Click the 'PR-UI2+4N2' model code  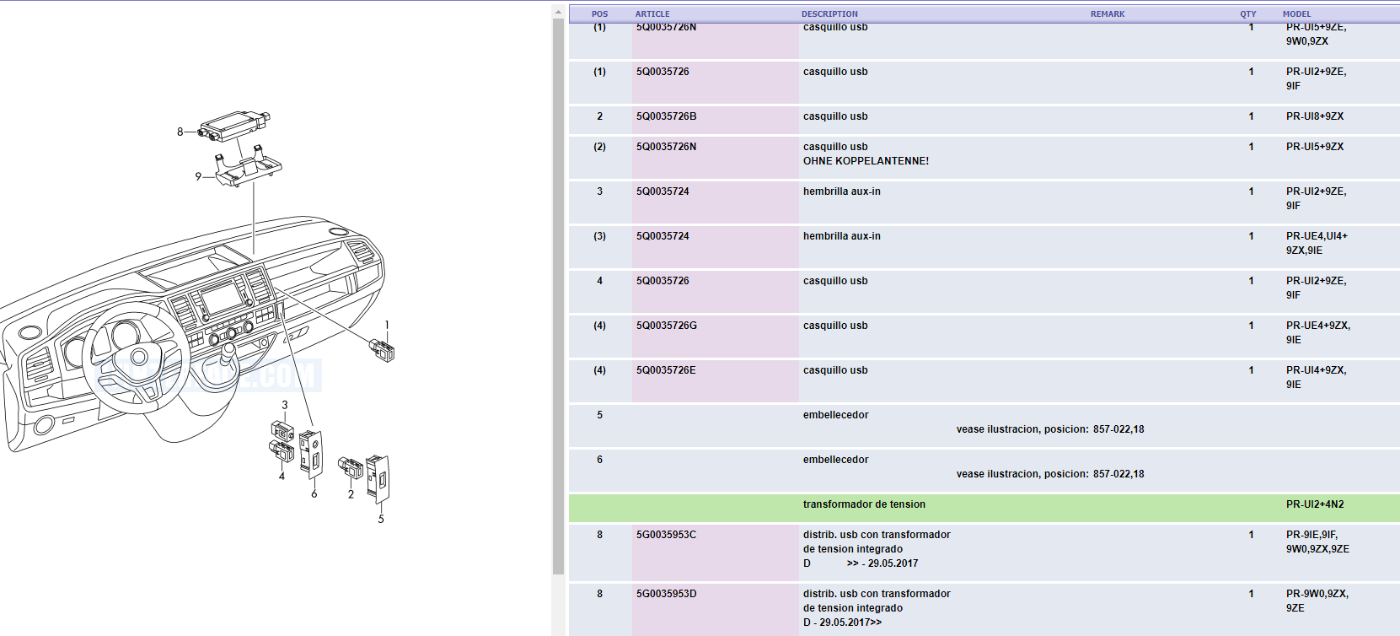pos(1315,504)
